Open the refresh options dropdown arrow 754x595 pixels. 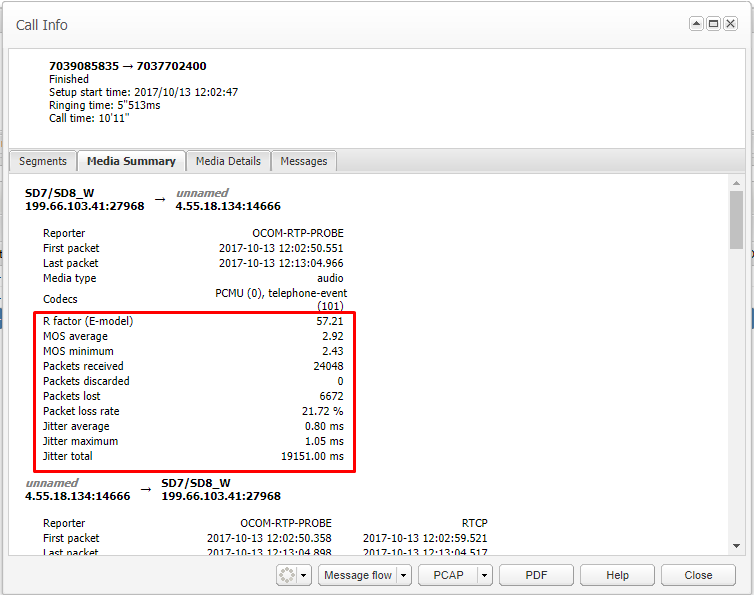click(304, 575)
